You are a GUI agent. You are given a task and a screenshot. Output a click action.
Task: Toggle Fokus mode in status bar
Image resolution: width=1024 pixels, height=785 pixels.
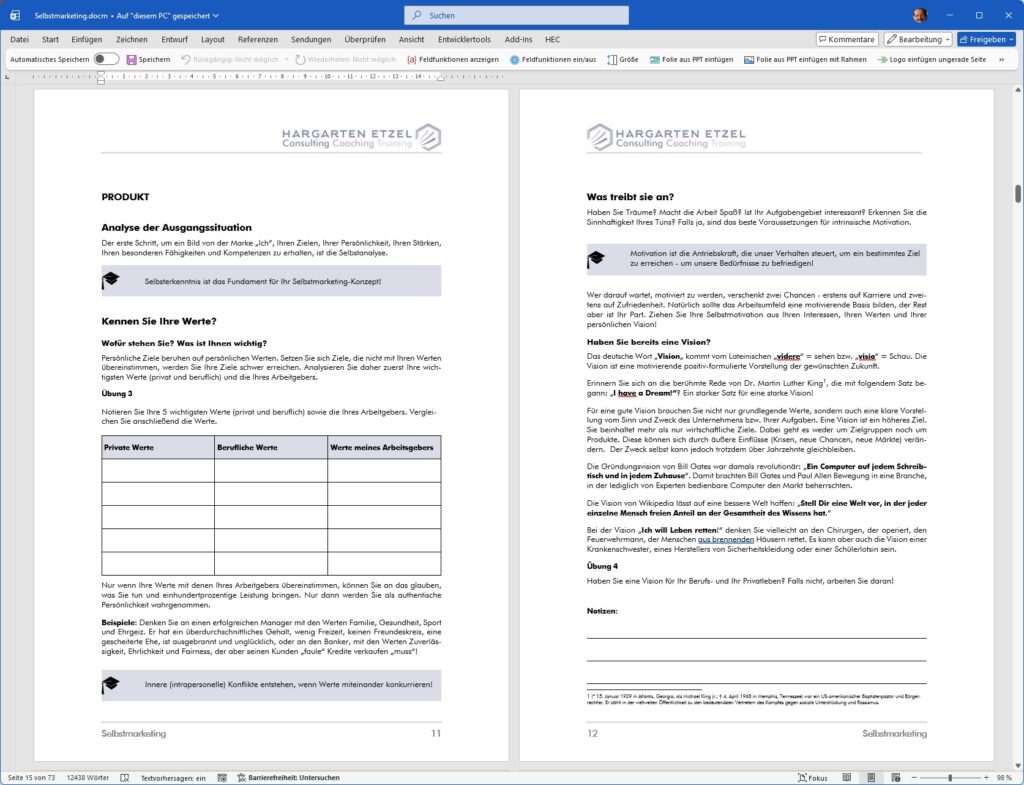point(811,777)
